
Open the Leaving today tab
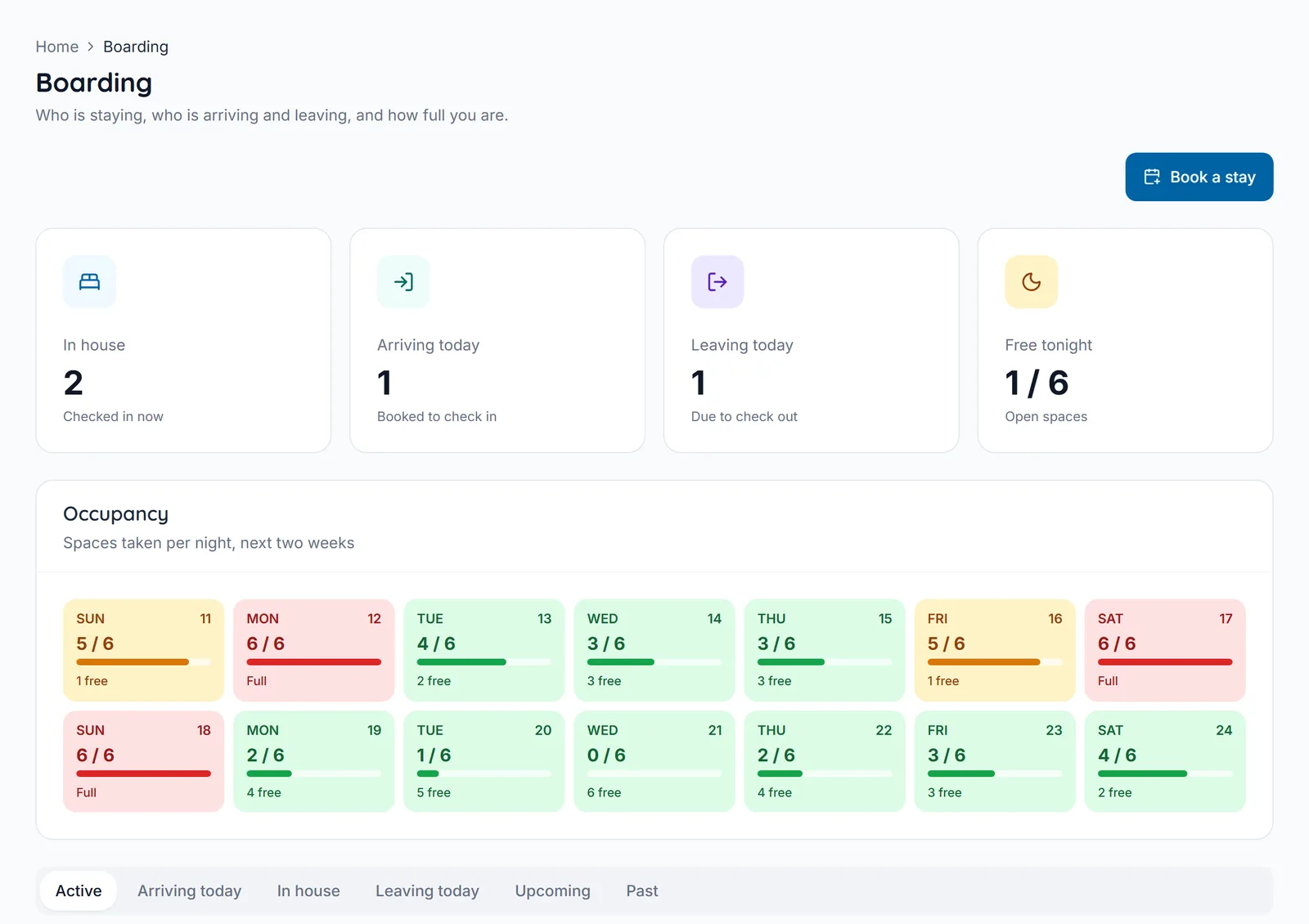pos(427,890)
